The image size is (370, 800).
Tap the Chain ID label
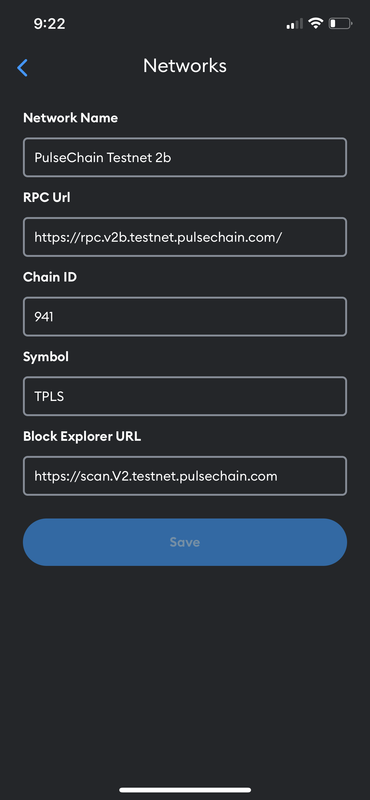click(50, 277)
